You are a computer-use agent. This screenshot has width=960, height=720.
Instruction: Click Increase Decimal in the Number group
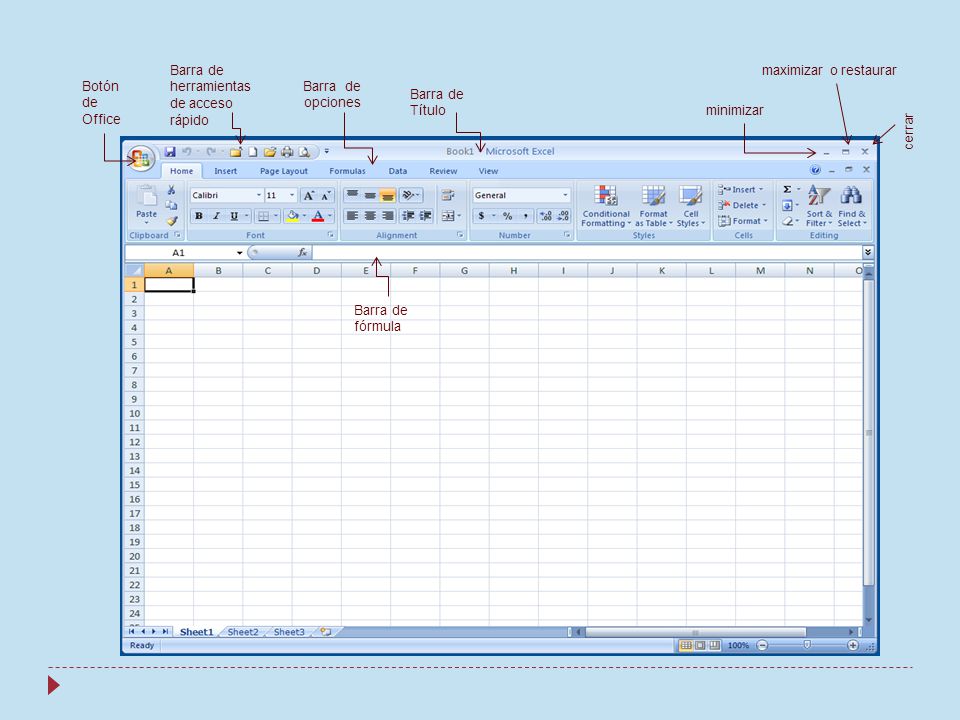546,216
